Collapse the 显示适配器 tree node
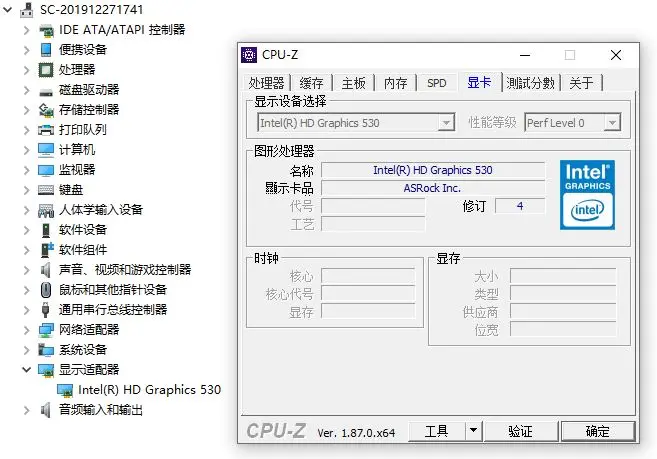657x459 pixels. [x=26, y=370]
